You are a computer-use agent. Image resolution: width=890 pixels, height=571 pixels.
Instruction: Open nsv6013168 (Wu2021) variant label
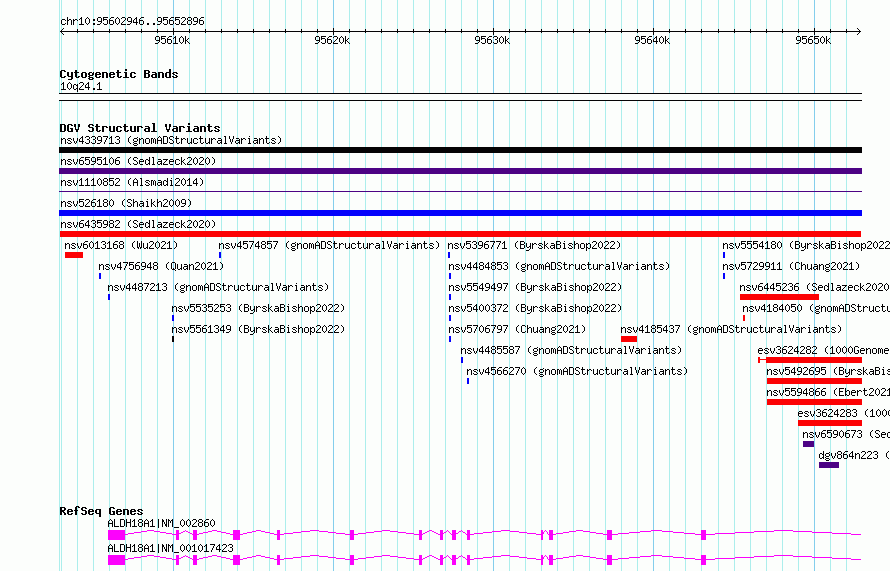(x=121, y=245)
